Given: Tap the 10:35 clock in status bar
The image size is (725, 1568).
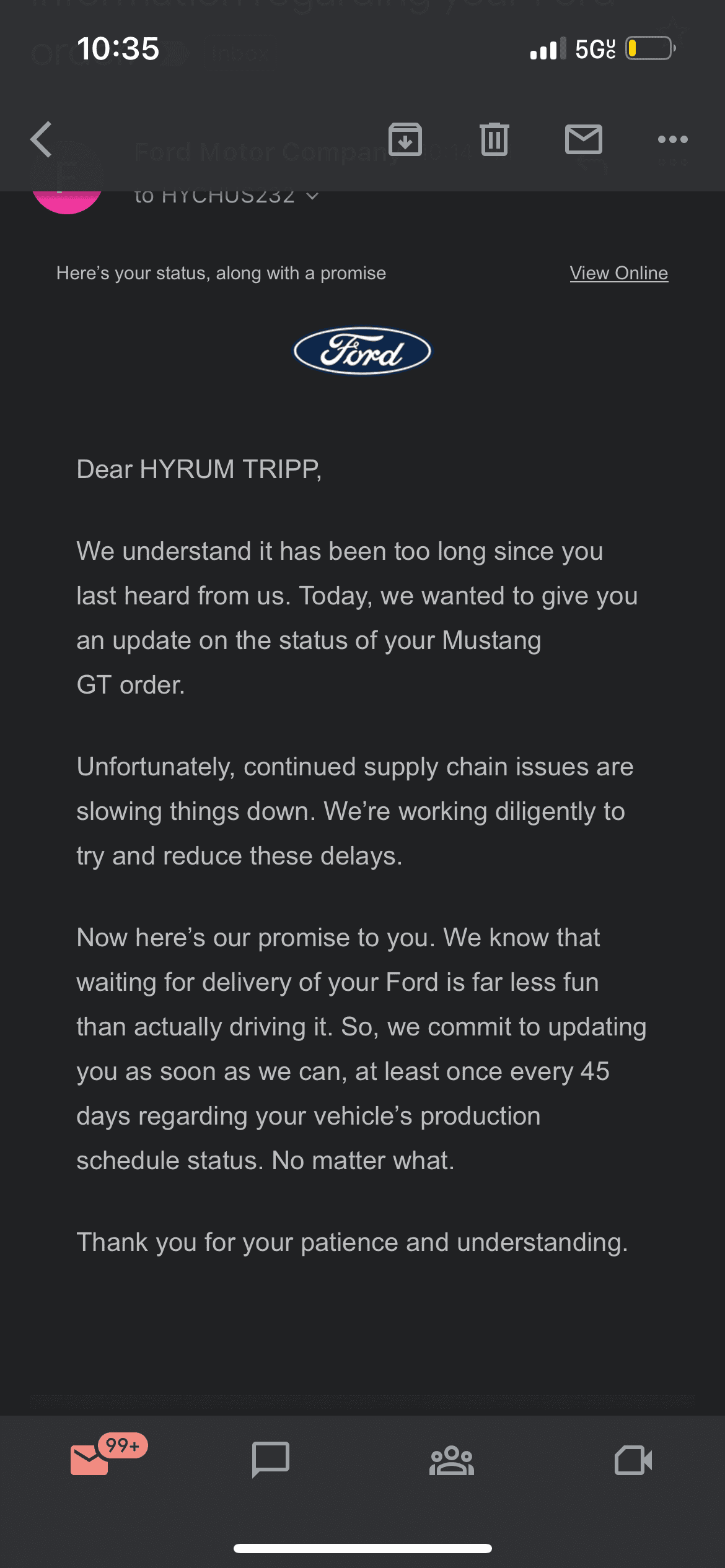Looking at the screenshot, I should (x=118, y=48).
